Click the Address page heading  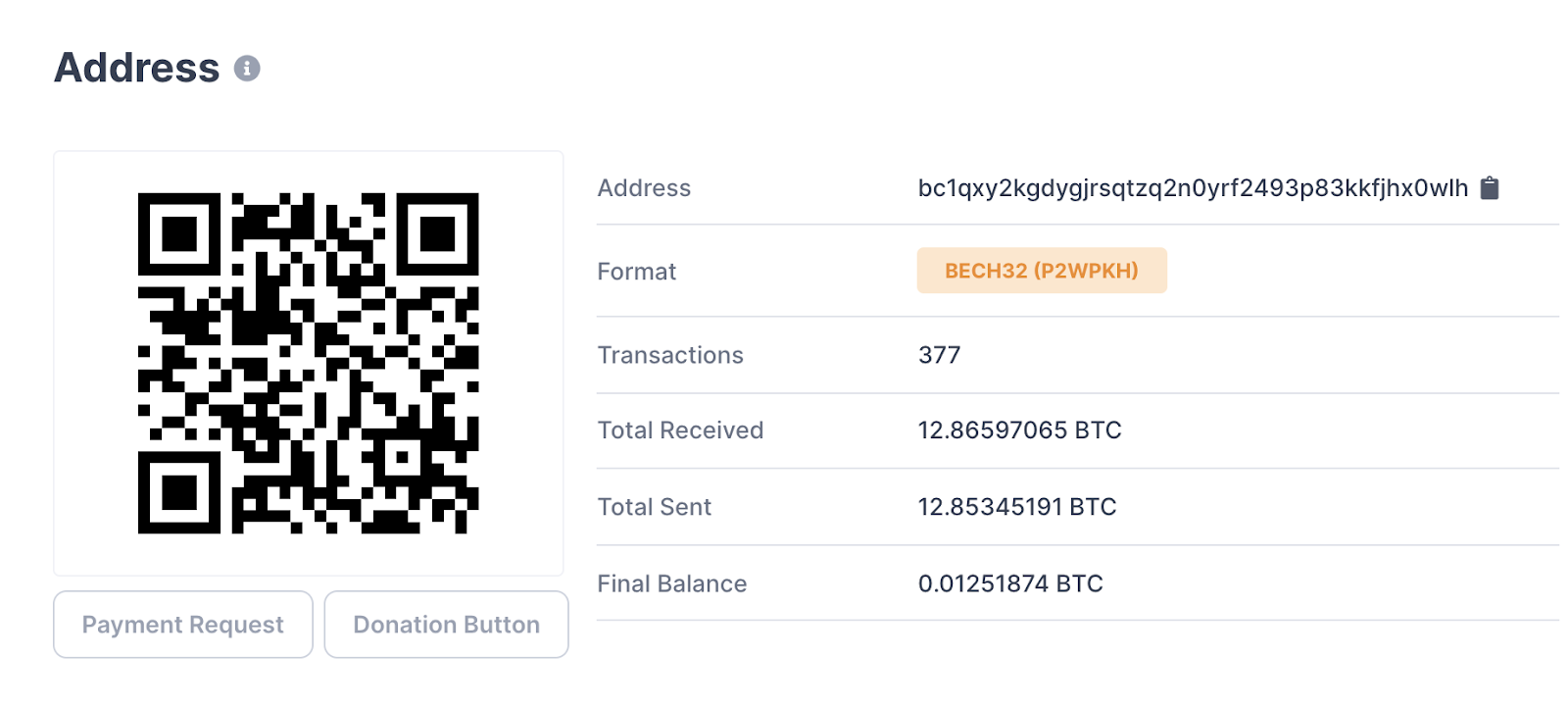137,69
